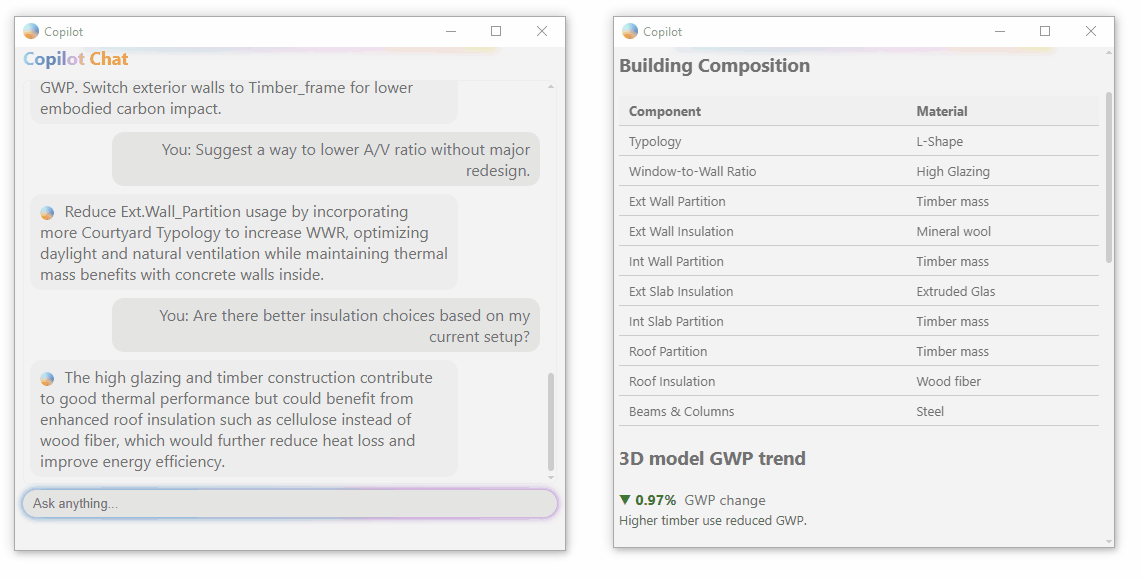Click the Copilot logo in the Building Composition window title bar
The width and height of the screenshot is (1141, 579).
[630, 31]
